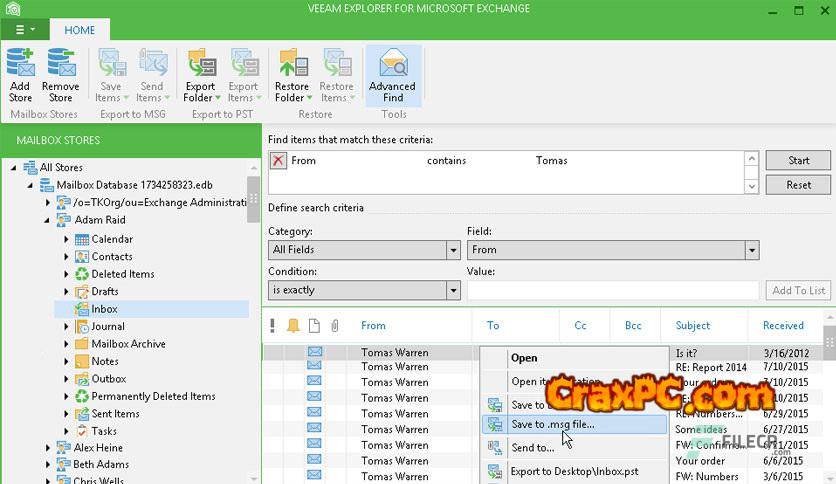Click the Start search button
This screenshot has height=484, width=836.
point(798,160)
